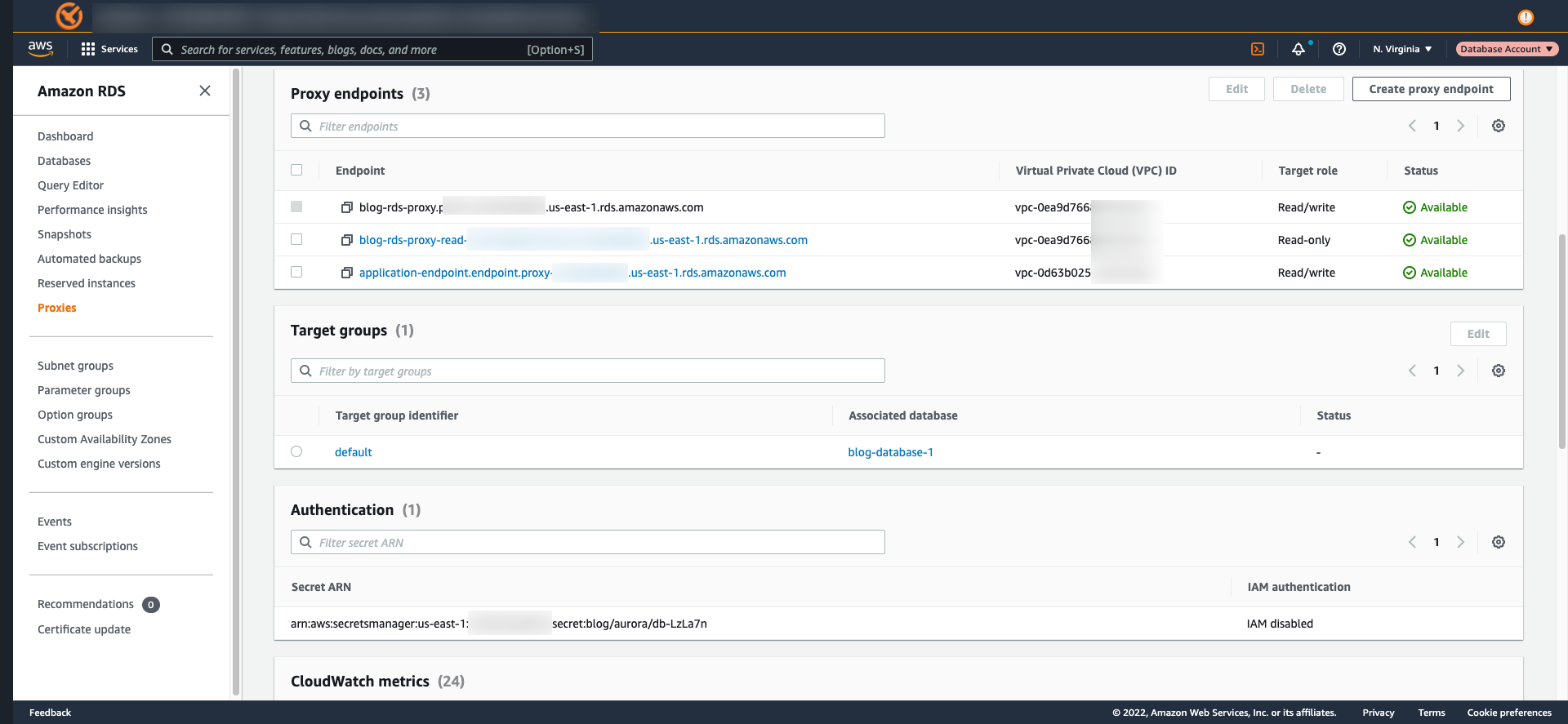Open the Database Account dropdown
1568x724 pixels.
pyautogui.click(x=1507, y=49)
